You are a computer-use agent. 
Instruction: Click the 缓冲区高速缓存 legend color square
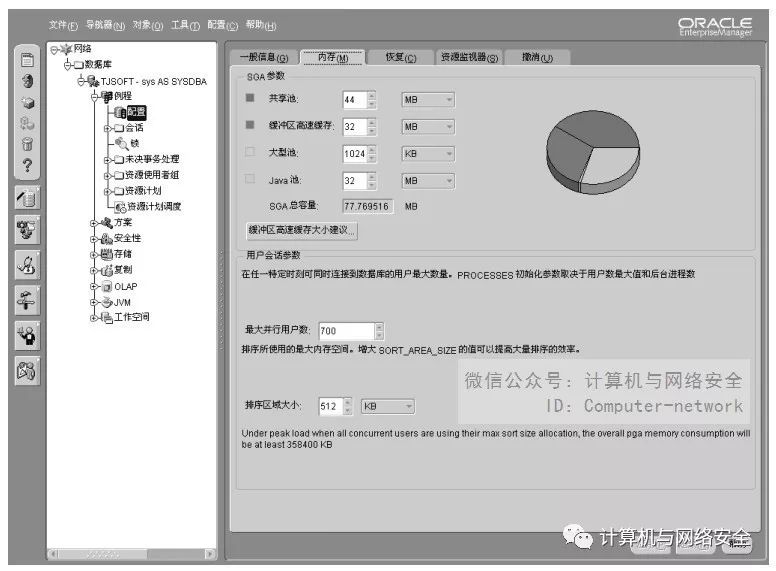tap(250, 125)
